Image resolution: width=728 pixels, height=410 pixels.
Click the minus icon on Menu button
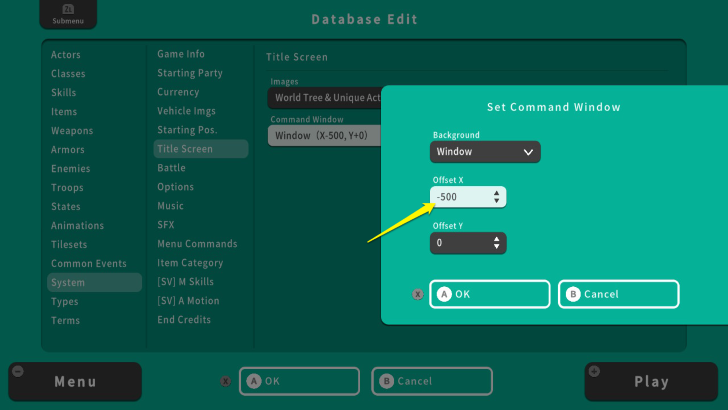click(x=17, y=371)
